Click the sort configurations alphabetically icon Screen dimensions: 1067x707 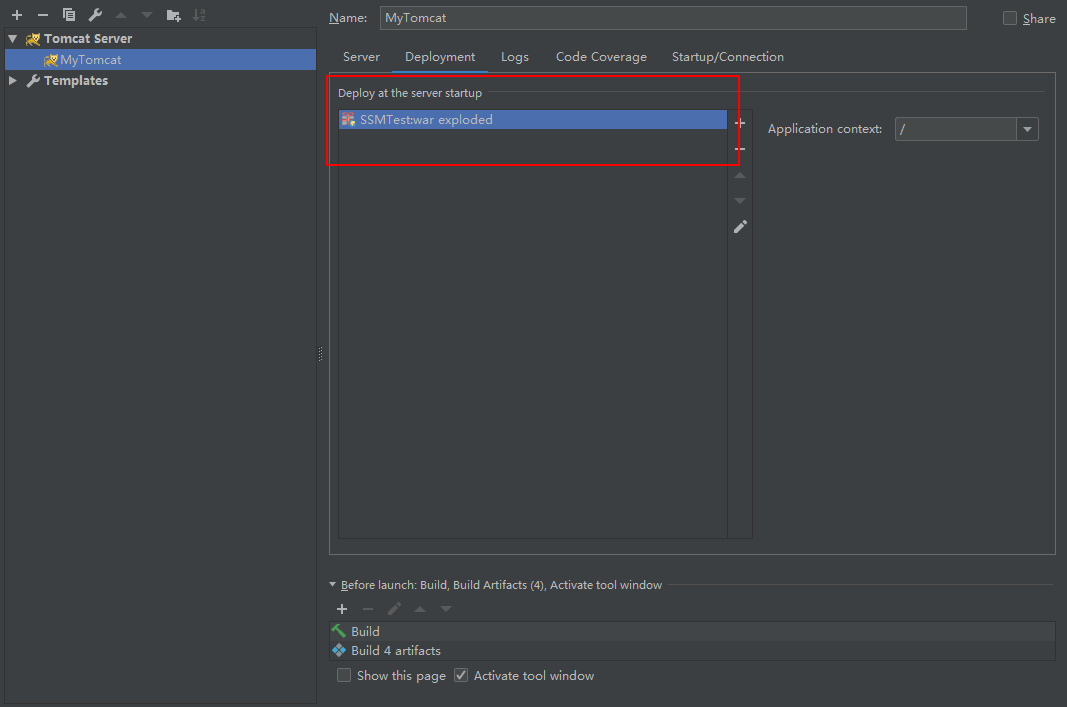[x=199, y=15]
